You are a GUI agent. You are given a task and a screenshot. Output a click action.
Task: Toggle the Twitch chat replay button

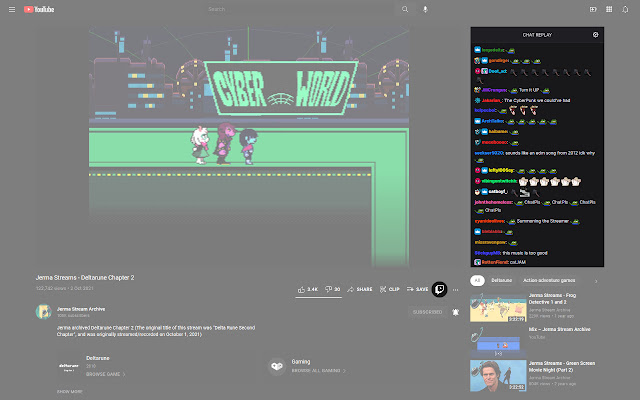click(x=440, y=289)
